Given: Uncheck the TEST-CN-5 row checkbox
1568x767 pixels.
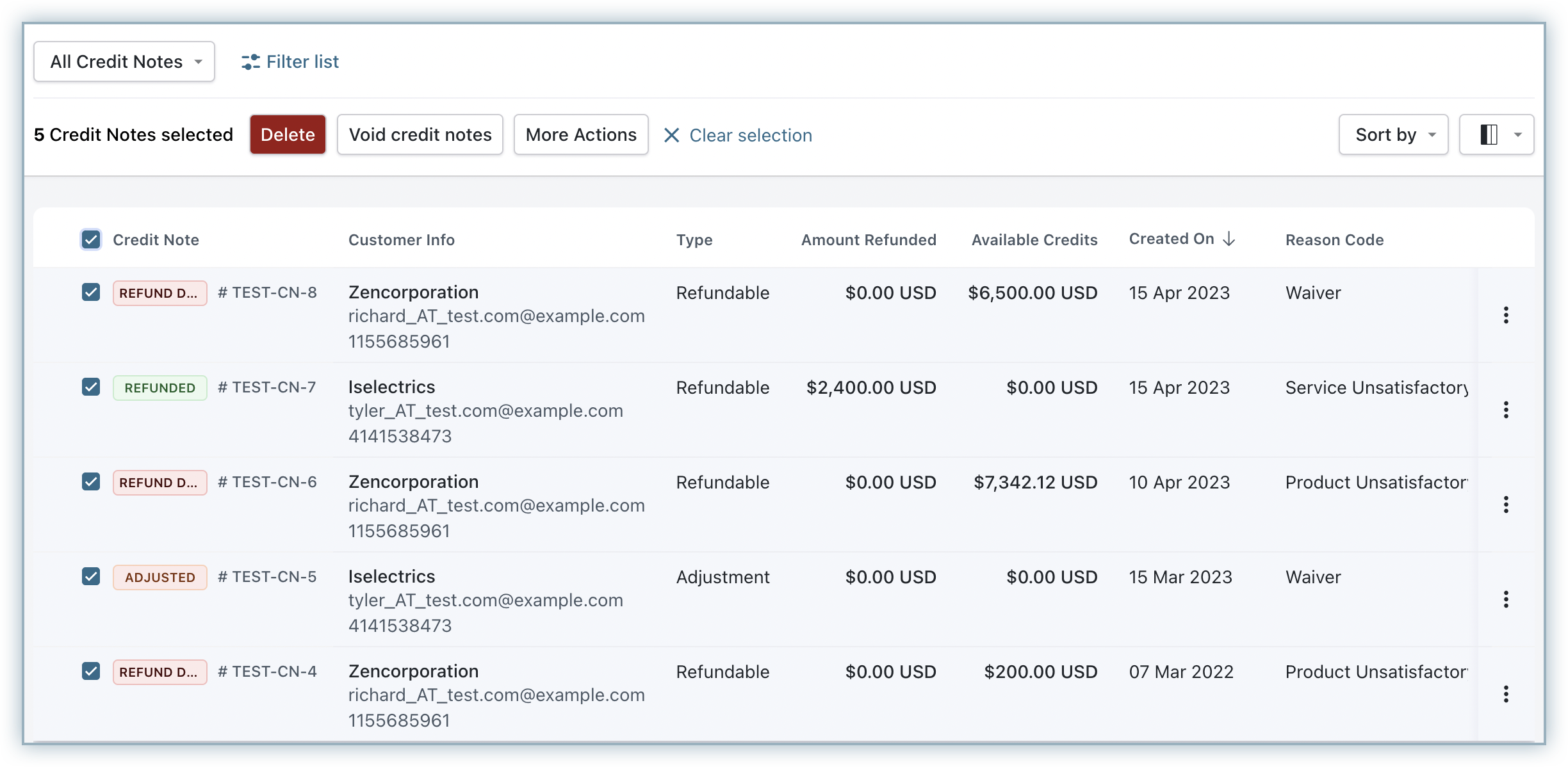Looking at the screenshot, I should [91, 576].
